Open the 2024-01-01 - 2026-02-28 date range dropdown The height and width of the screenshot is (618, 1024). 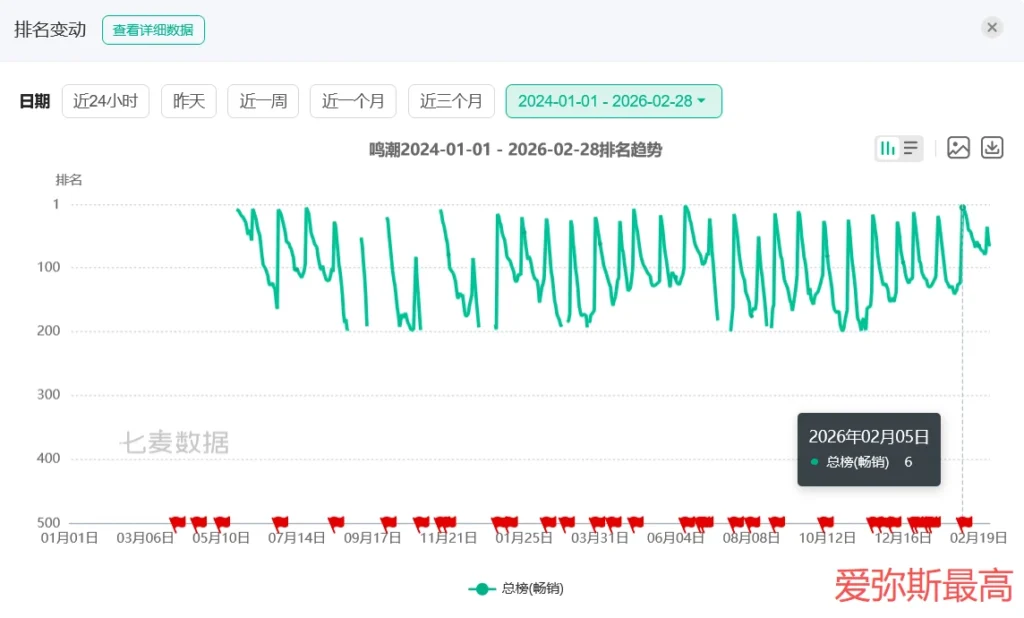point(613,101)
